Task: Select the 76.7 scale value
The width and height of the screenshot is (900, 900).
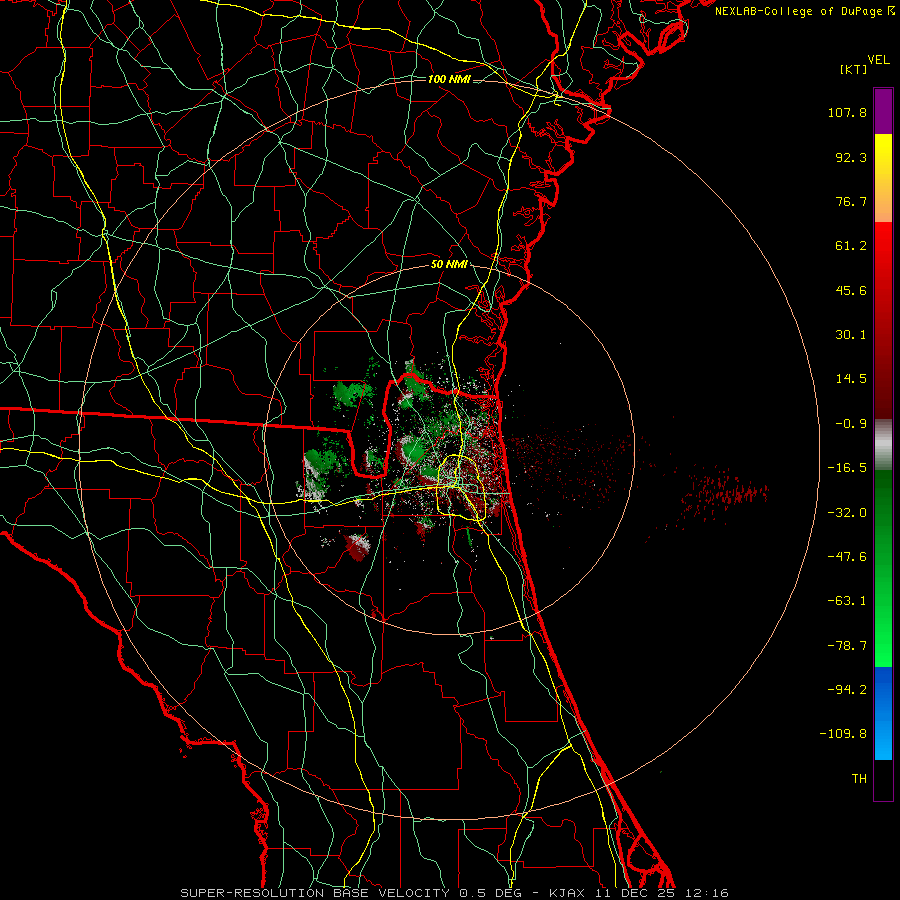Action: click(851, 201)
